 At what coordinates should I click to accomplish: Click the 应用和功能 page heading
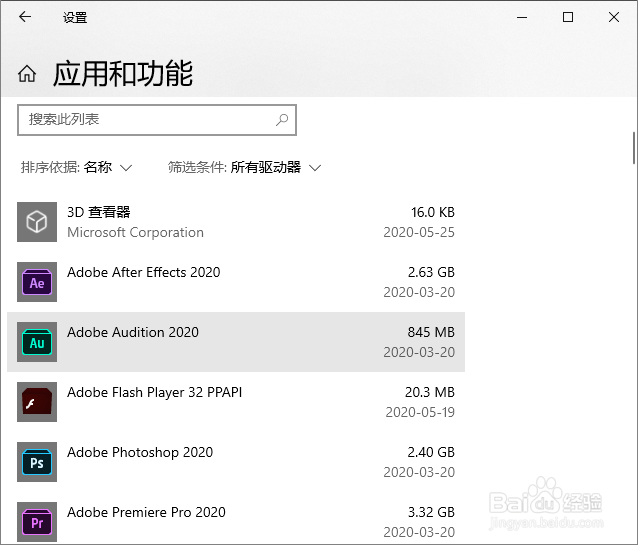(x=123, y=74)
